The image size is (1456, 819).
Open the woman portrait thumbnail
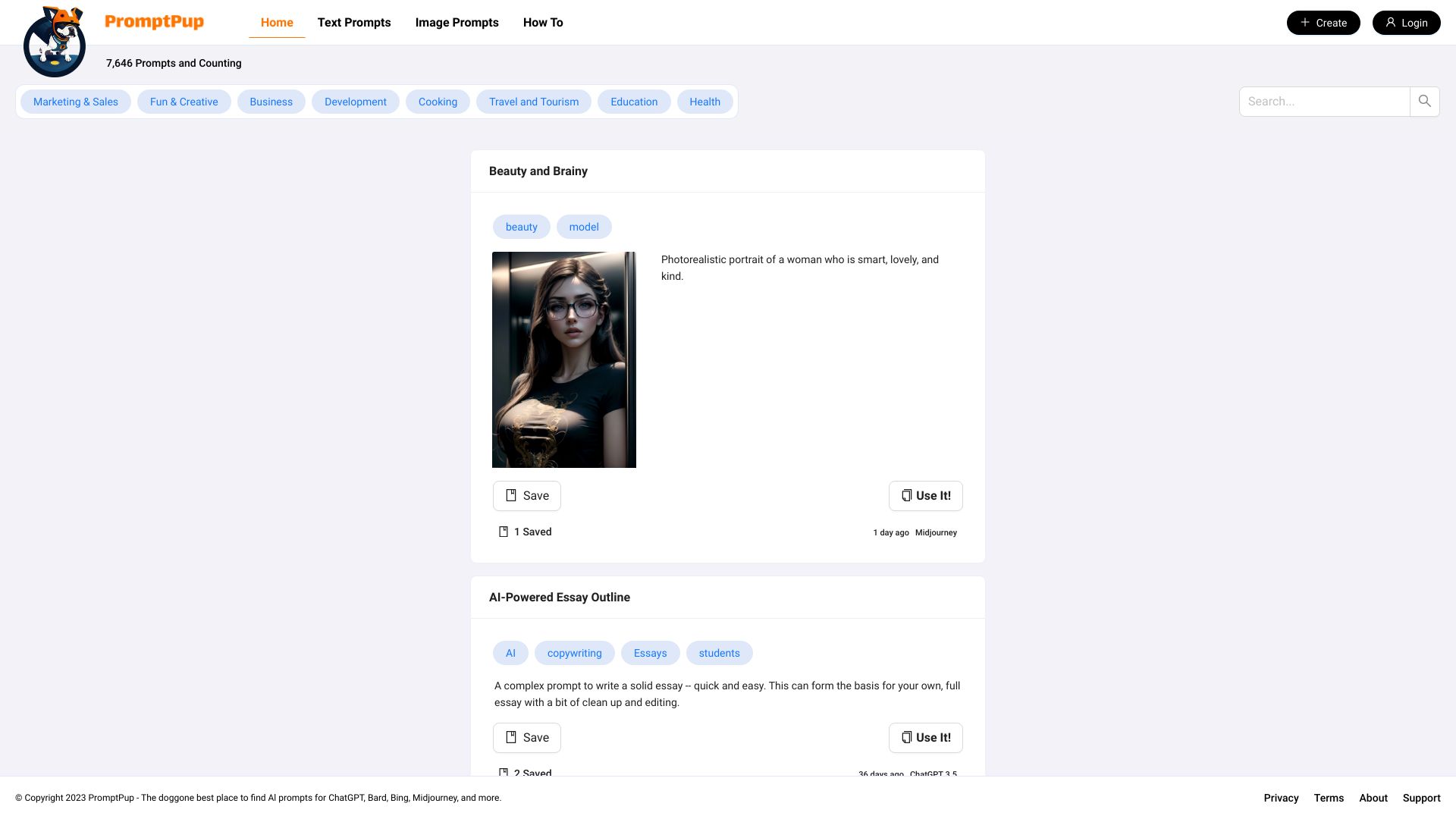click(563, 359)
